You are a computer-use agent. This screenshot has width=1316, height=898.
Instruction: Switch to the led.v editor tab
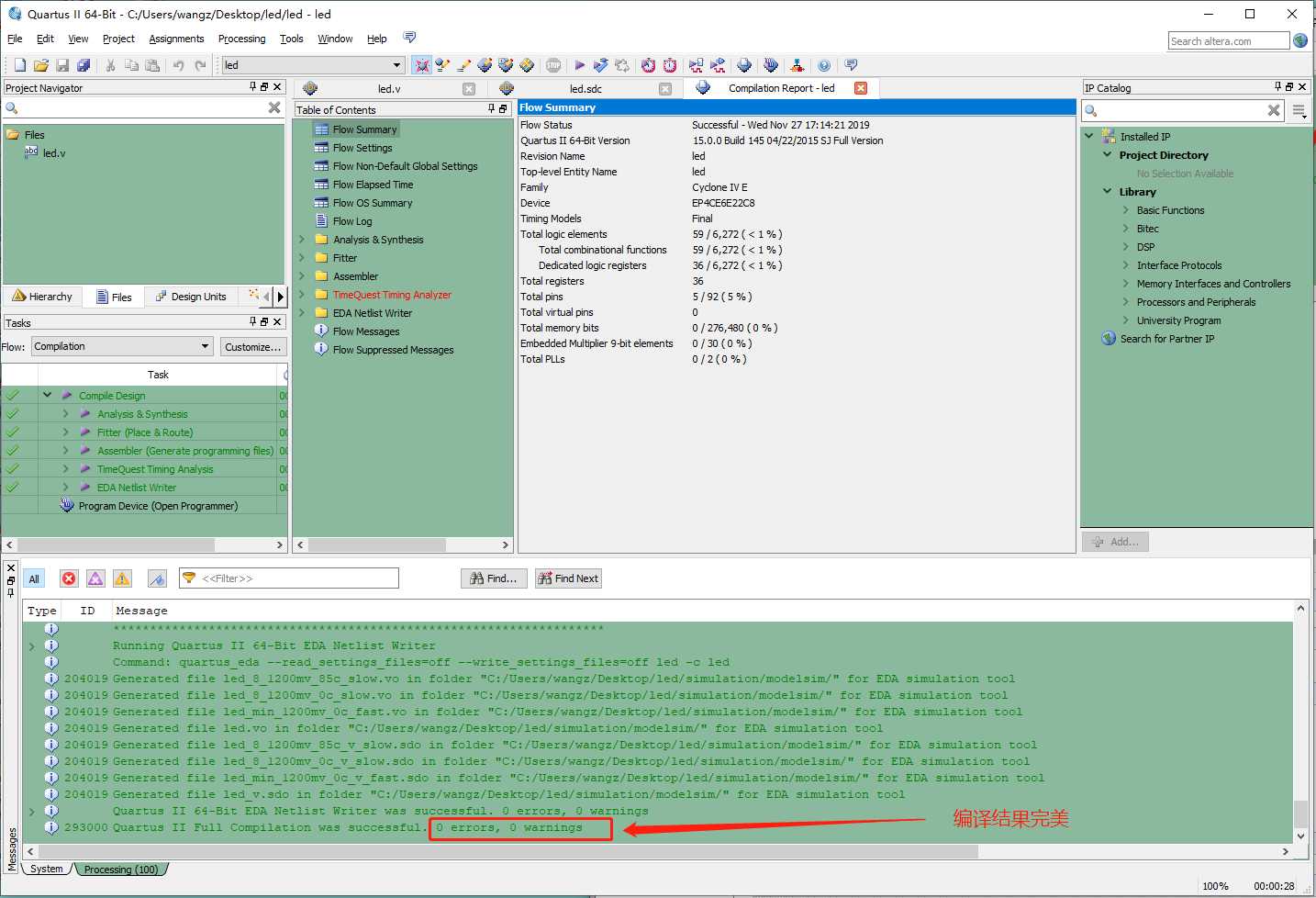point(389,89)
